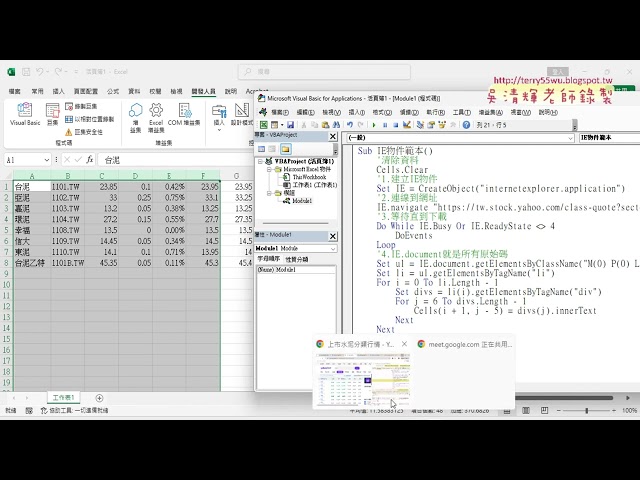Image resolution: width=640 pixels, height=480 pixels.
Task: Open Object Browser icon in VBA toolbar
Action: (x=442, y=125)
